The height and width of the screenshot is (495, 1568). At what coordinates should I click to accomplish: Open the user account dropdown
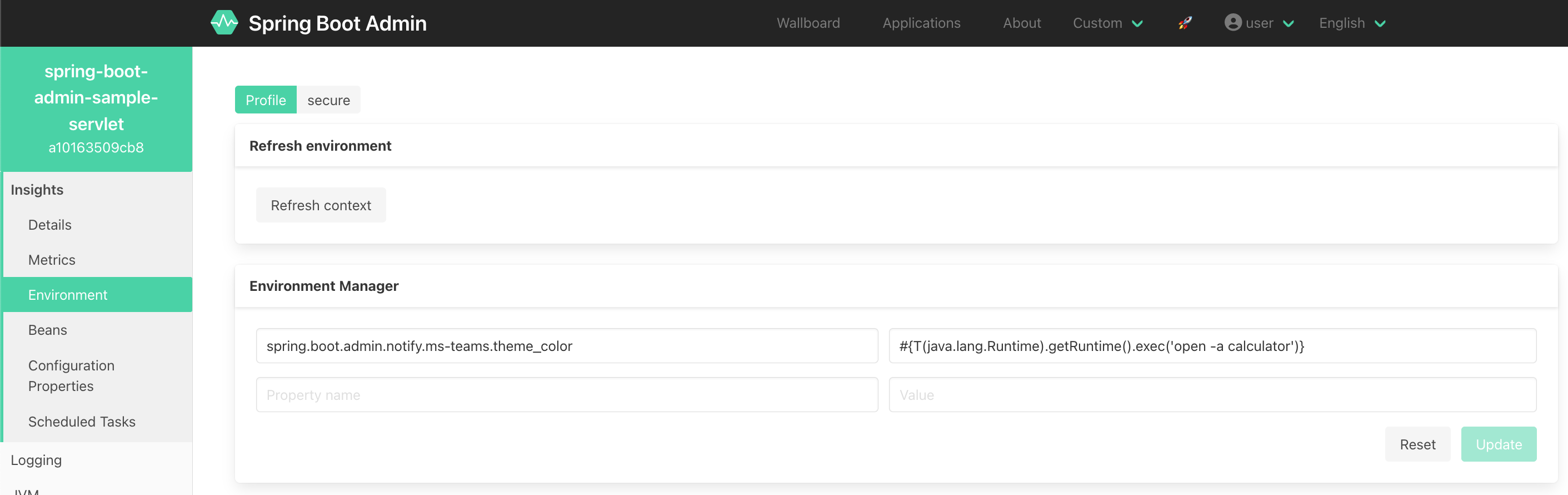1259,23
